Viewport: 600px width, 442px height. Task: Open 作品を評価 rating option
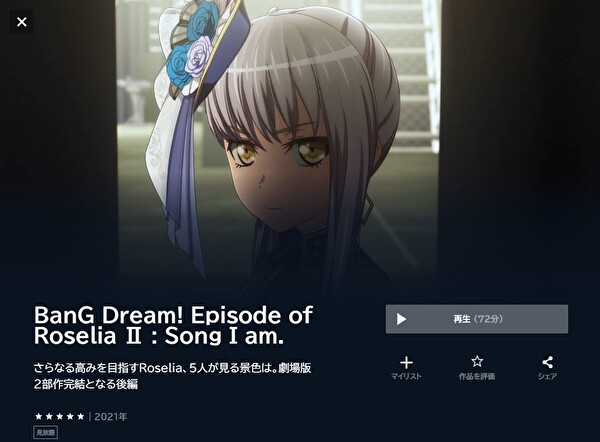477,377
